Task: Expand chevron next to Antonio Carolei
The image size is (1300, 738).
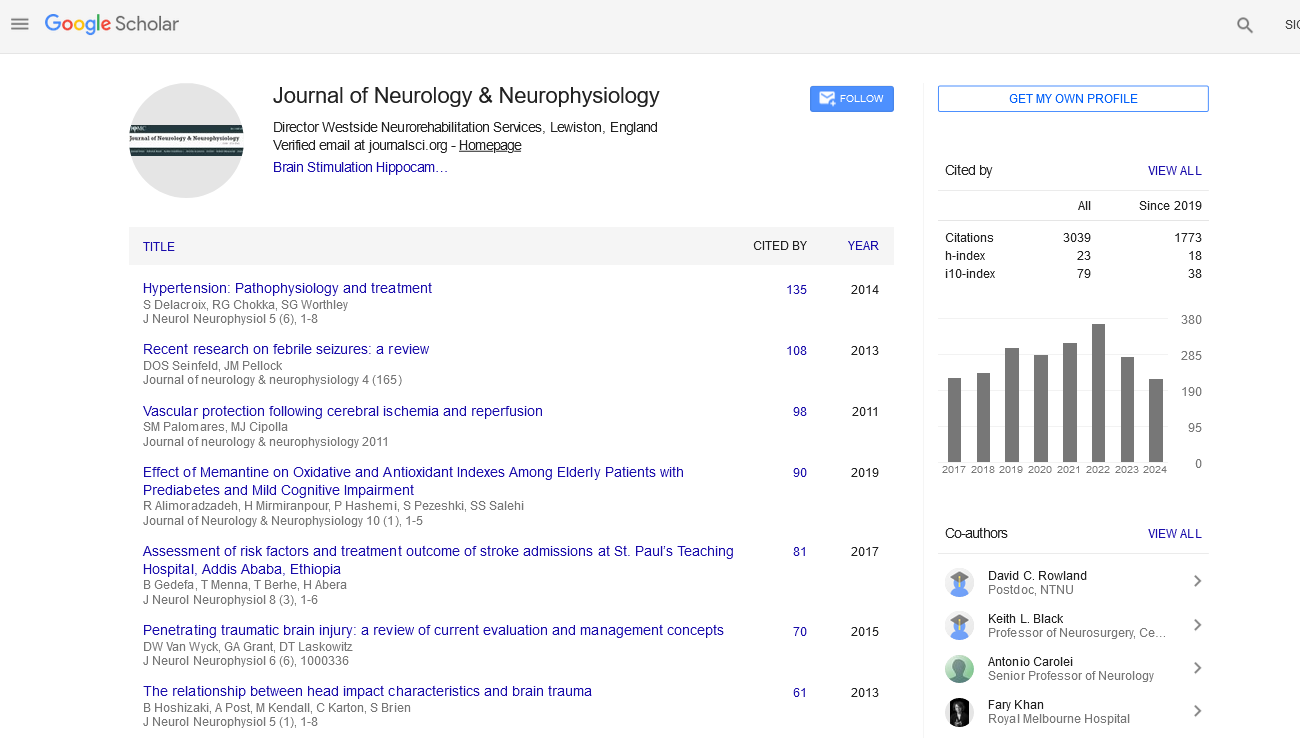Action: tap(1197, 668)
